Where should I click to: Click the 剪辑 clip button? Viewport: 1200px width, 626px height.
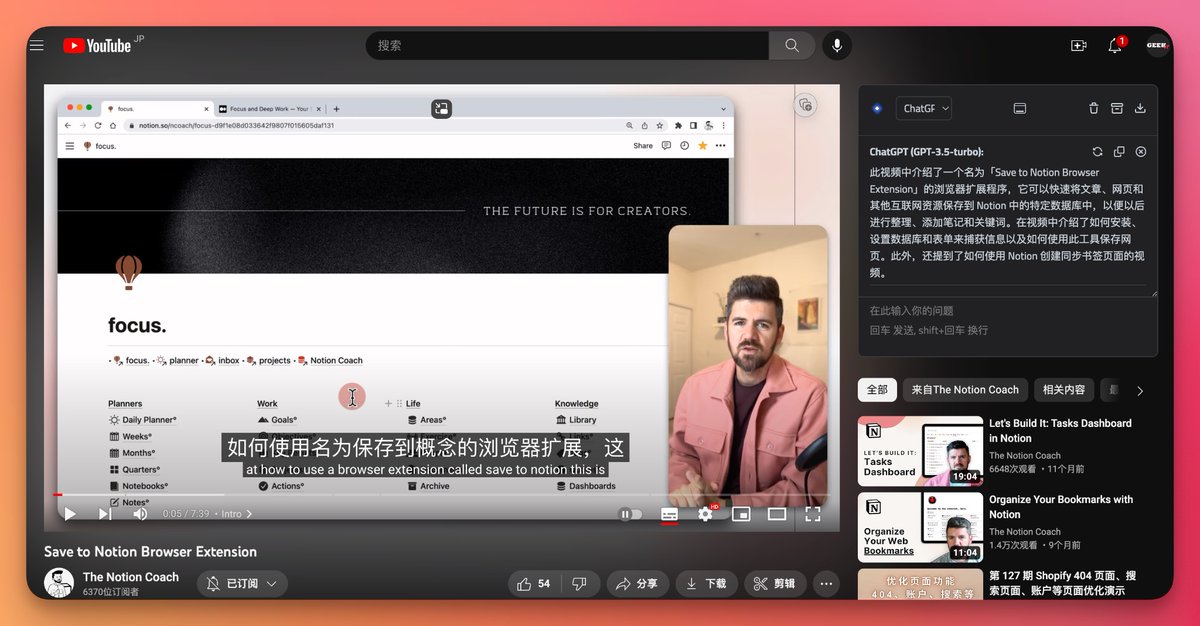point(775,584)
